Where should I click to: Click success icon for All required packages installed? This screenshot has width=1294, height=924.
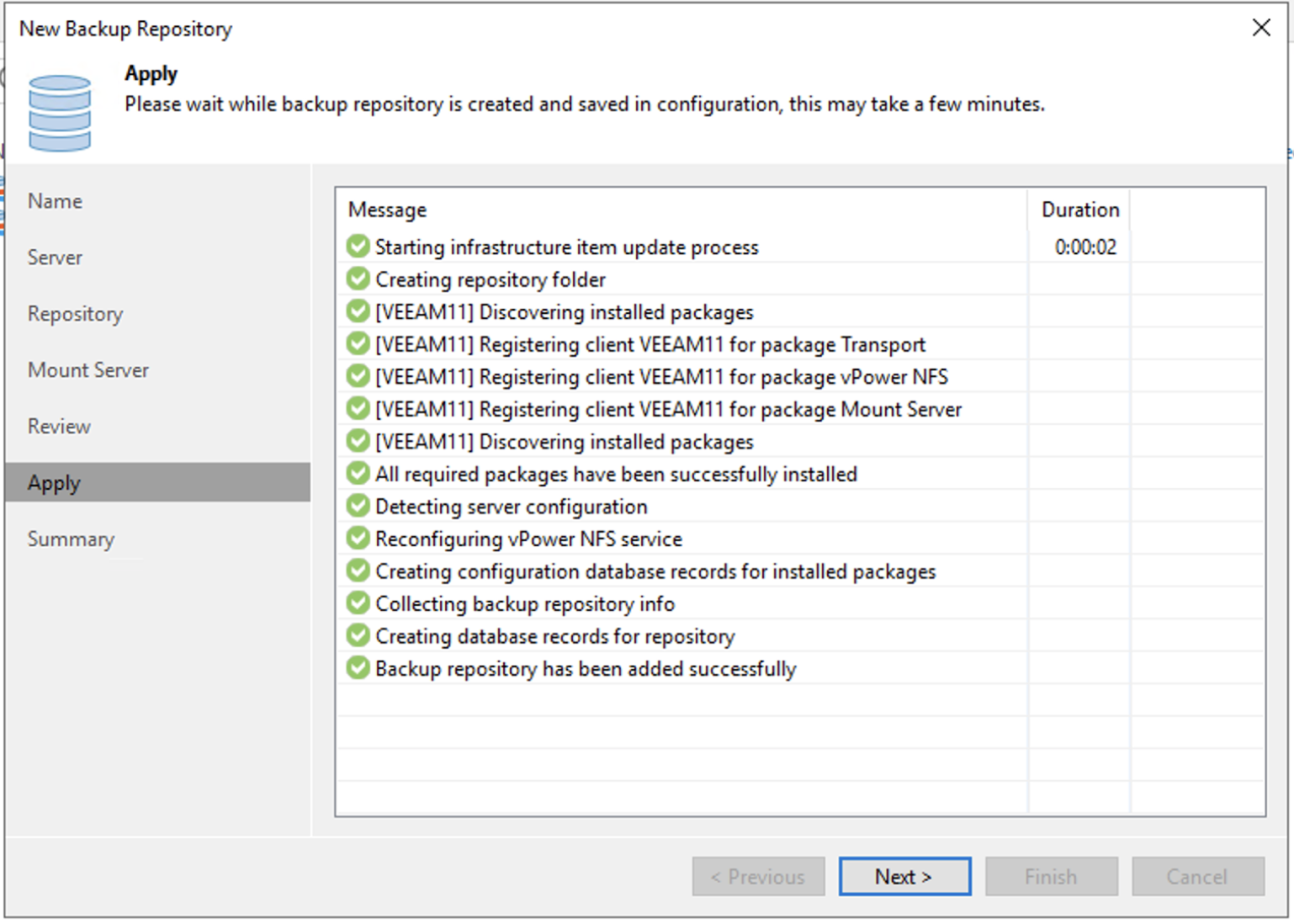click(358, 473)
